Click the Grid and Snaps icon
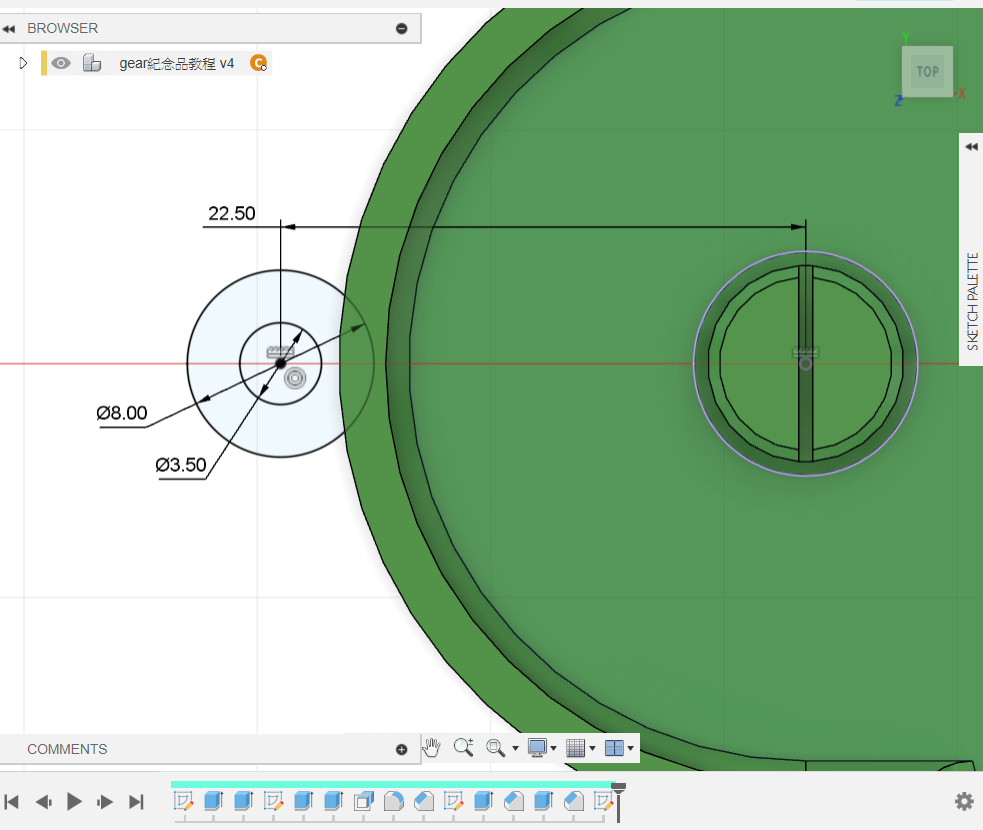983x830 pixels. [574, 747]
